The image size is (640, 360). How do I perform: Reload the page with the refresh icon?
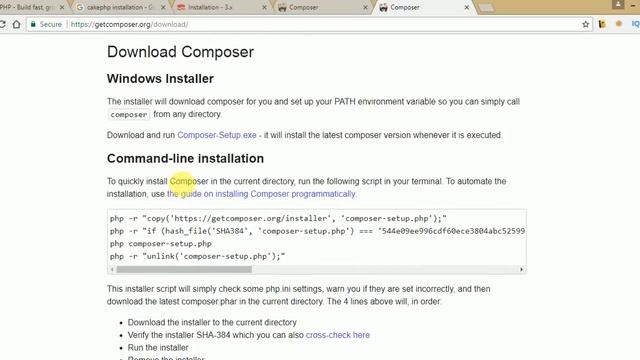coord(2,24)
